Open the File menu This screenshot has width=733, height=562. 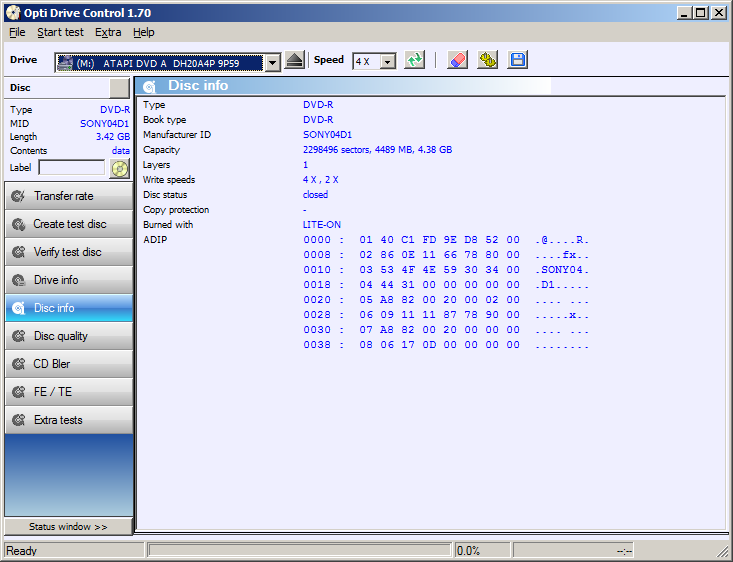point(17,32)
